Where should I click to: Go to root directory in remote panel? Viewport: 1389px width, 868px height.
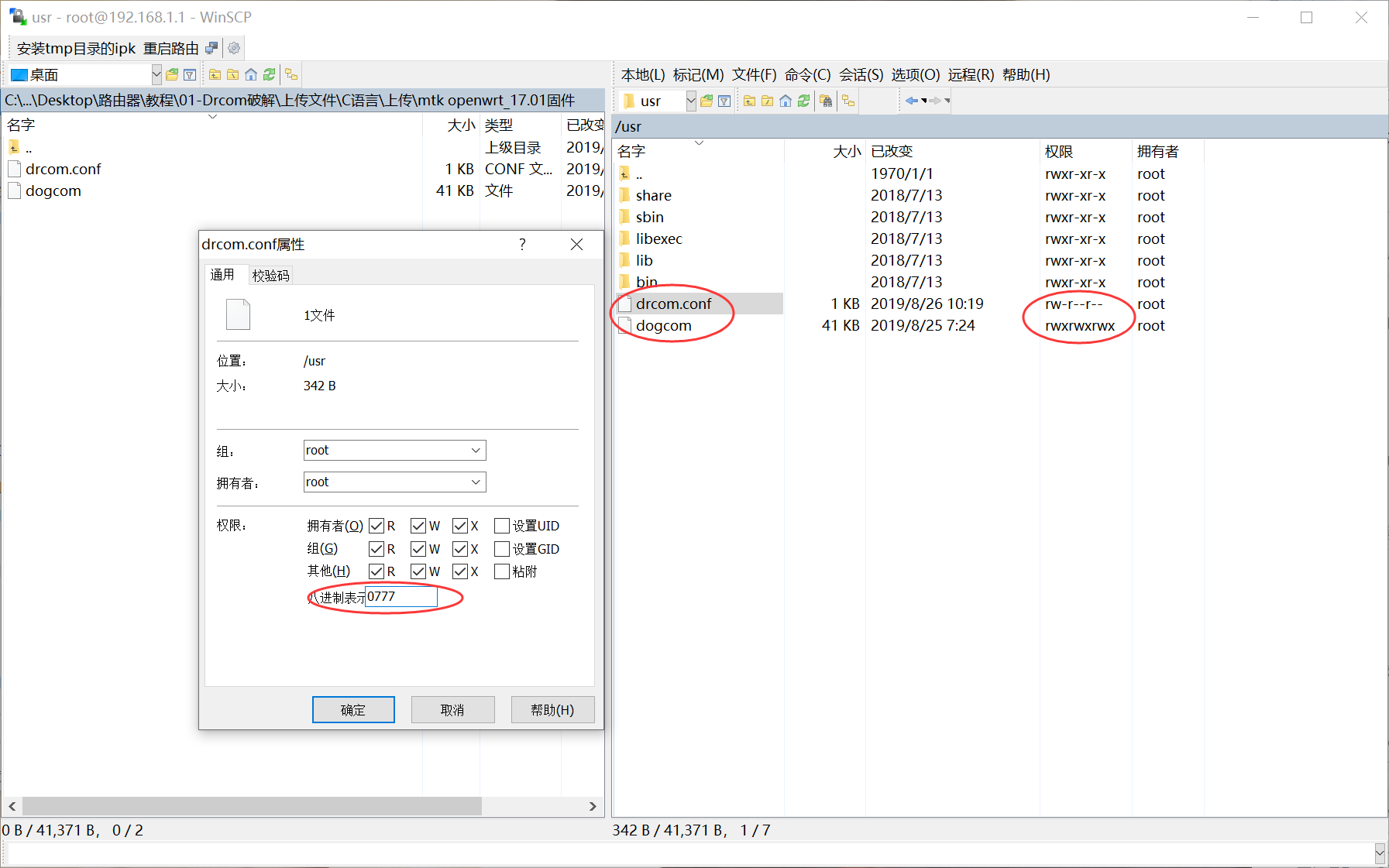point(767,101)
